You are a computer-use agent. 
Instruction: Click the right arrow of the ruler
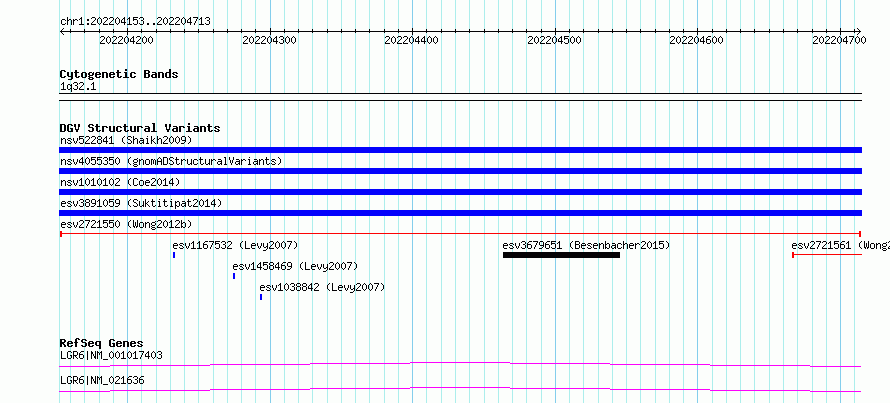pyautogui.click(x=858, y=31)
